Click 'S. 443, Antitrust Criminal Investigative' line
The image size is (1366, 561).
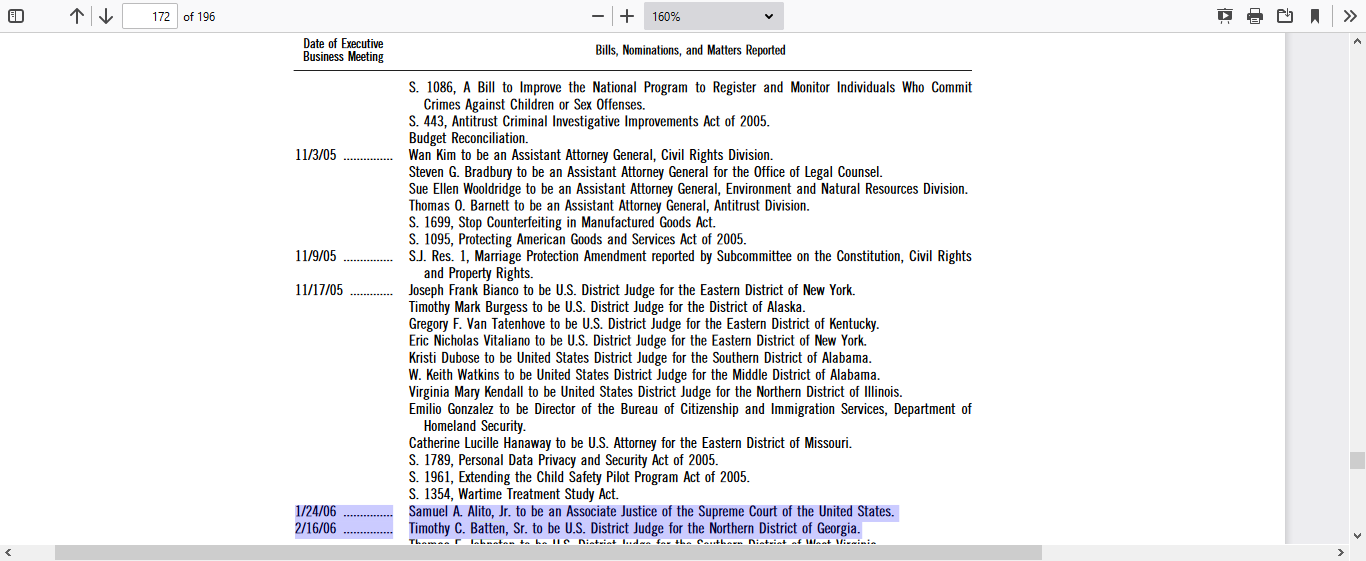589,121
